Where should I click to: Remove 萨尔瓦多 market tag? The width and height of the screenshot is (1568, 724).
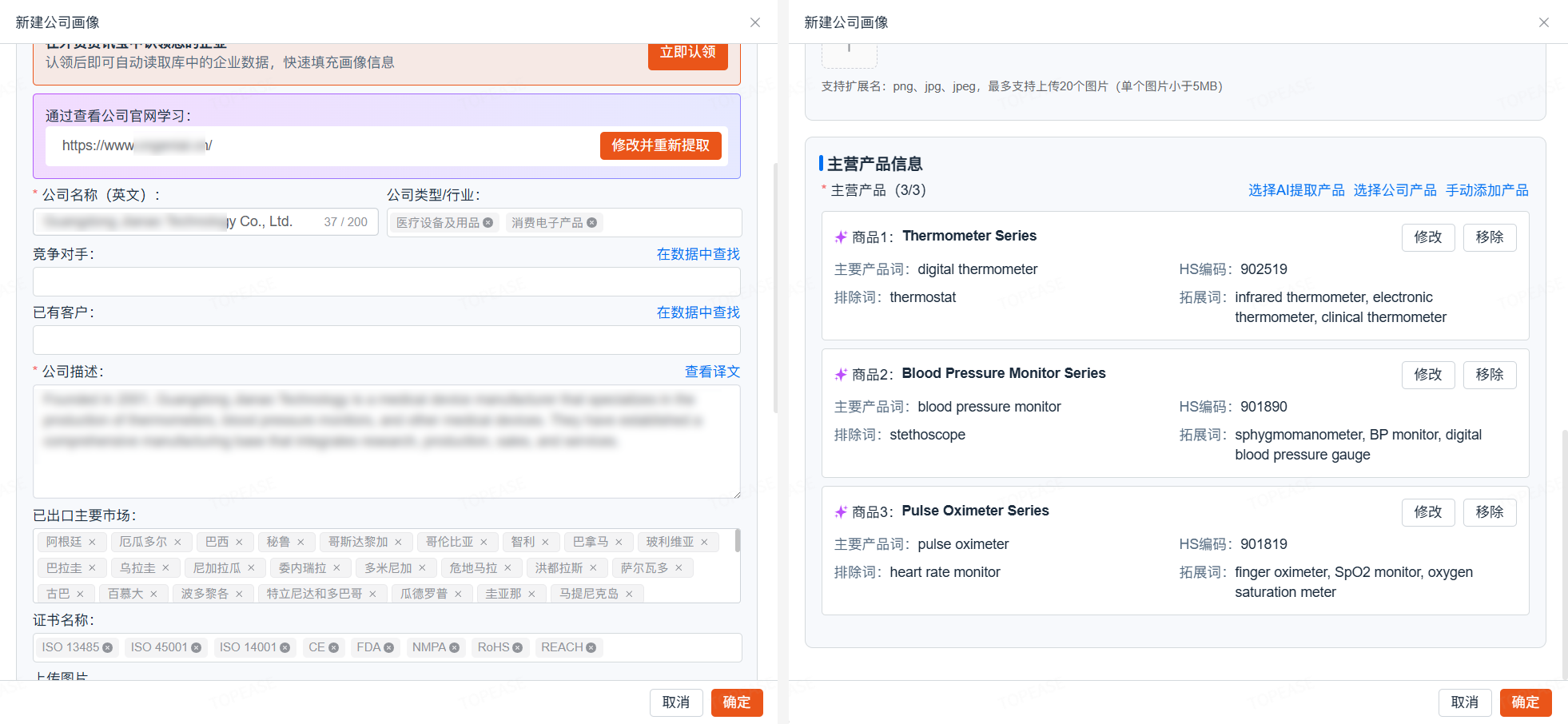pyautogui.click(x=679, y=568)
